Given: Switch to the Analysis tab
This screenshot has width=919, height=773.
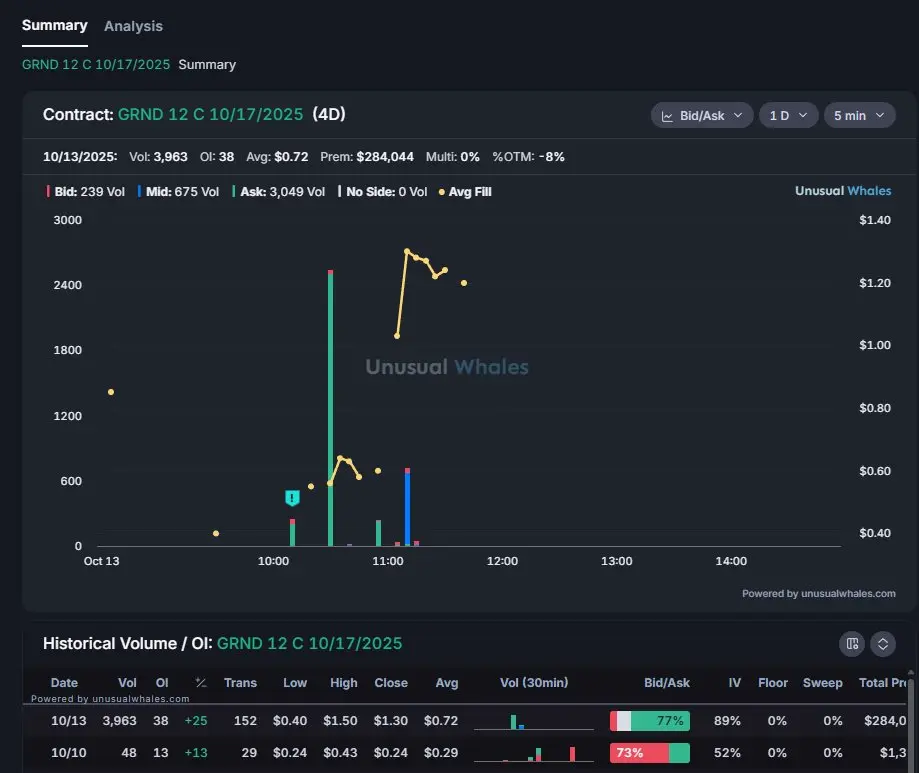Looking at the screenshot, I should point(133,26).
